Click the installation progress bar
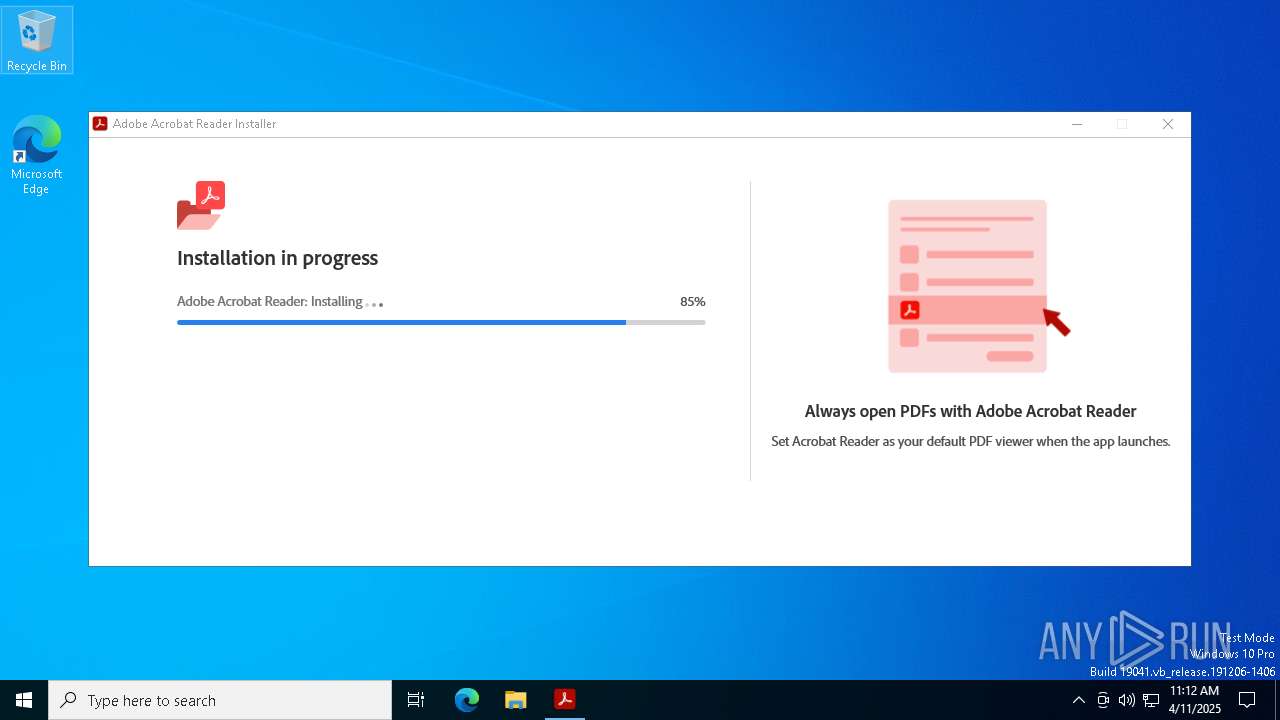The height and width of the screenshot is (720, 1280). pyautogui.click(x=441, y=322)
